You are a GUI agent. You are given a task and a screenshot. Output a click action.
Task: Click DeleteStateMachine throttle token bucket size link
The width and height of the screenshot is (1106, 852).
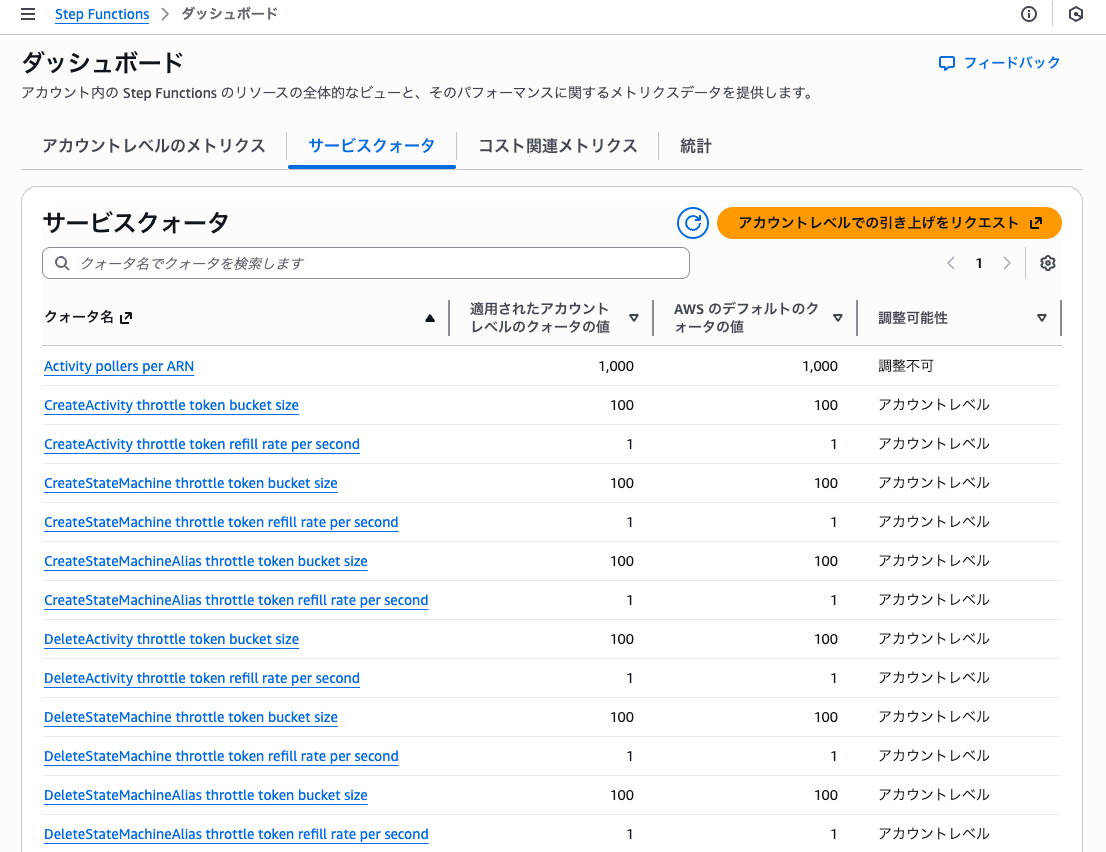click(190, 717)
